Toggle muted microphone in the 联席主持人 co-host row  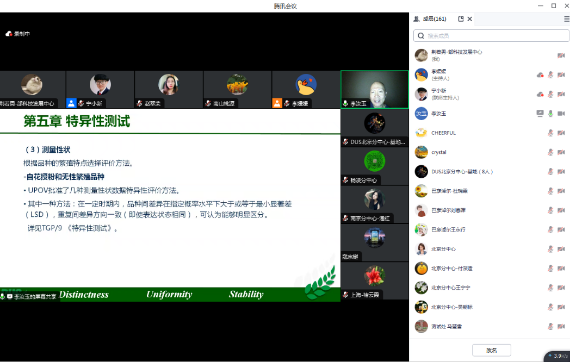(x=551, y=94)
